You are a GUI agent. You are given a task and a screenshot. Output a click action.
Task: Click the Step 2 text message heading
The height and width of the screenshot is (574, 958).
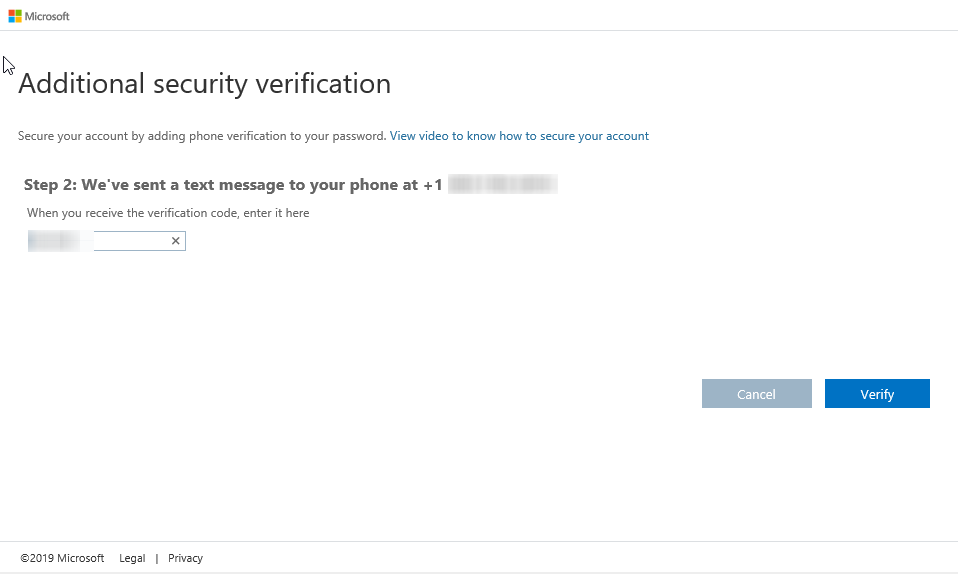click(x=232, y=185)
